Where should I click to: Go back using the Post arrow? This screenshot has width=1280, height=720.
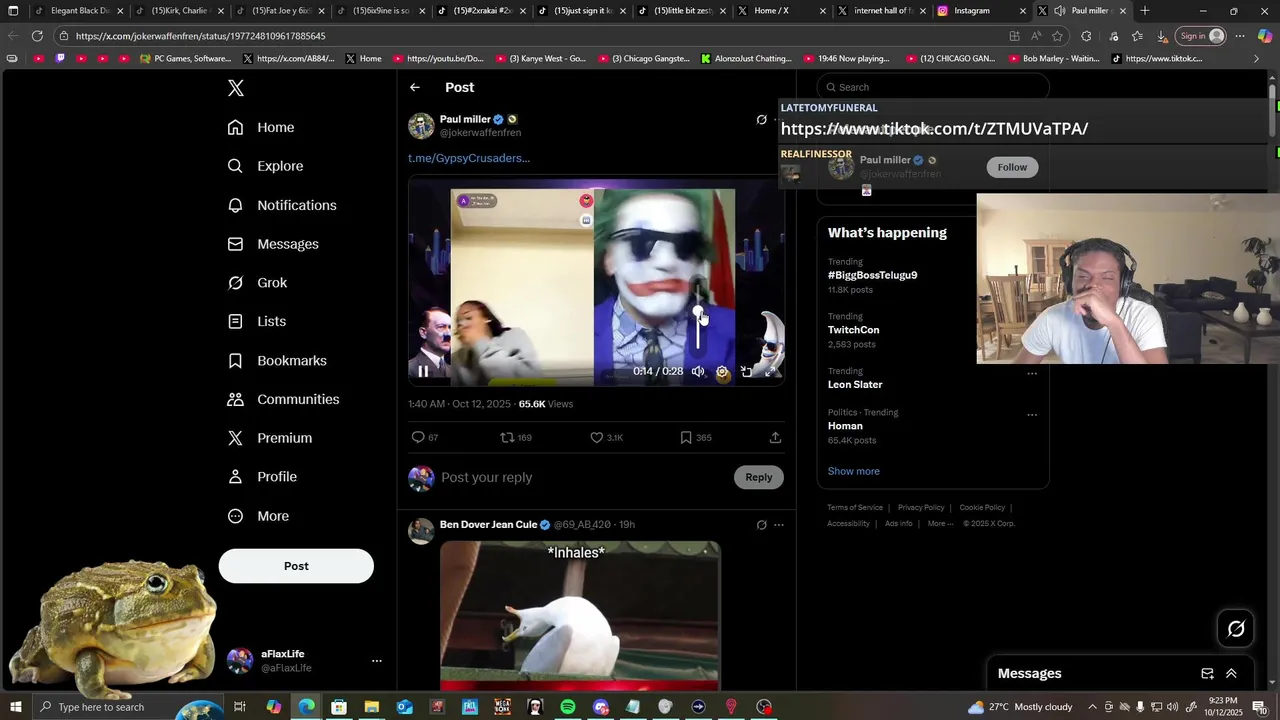(415, 88)
